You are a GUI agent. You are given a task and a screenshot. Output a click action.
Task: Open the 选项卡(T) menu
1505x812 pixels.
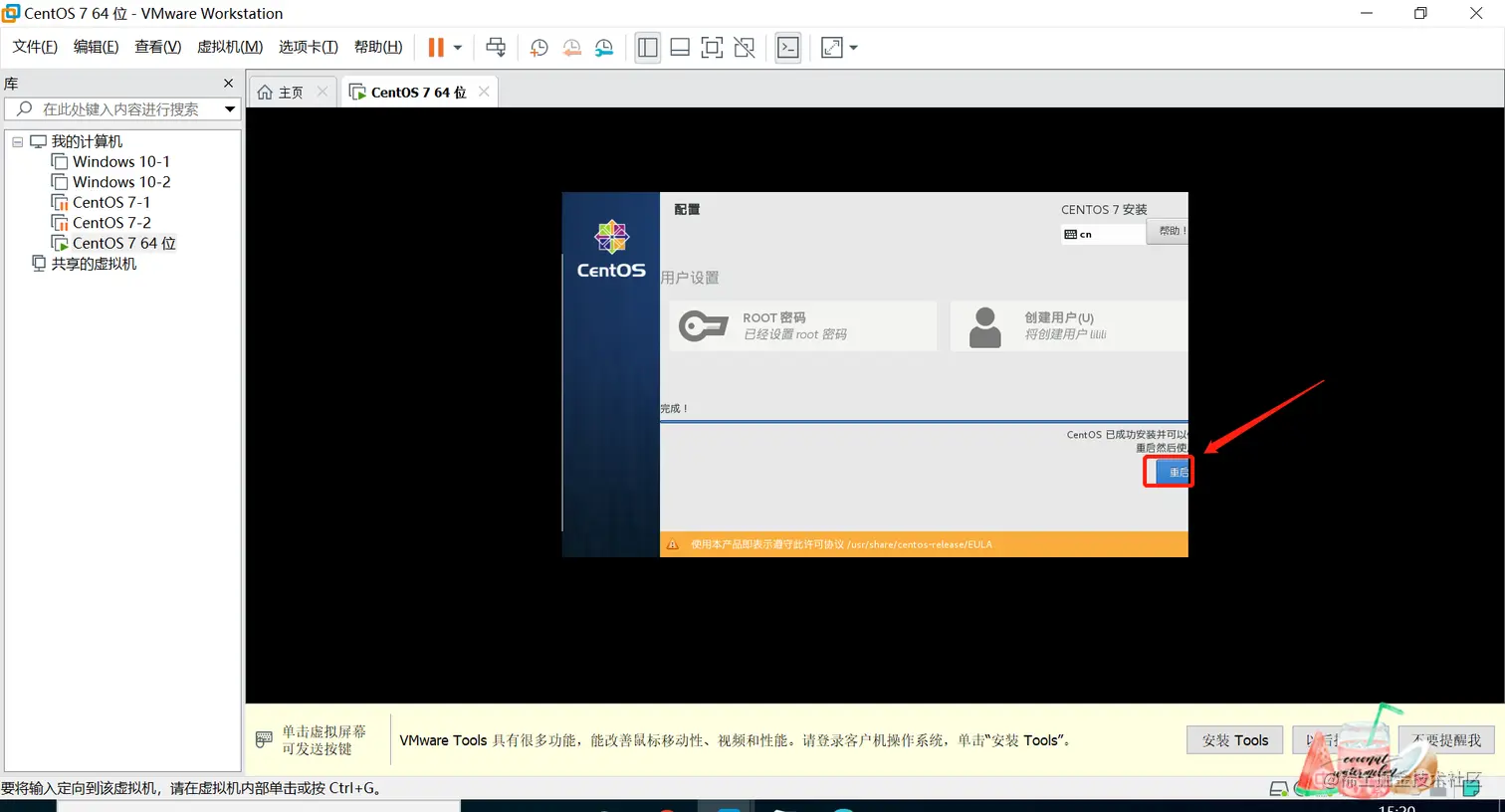(x=309, y=47)
